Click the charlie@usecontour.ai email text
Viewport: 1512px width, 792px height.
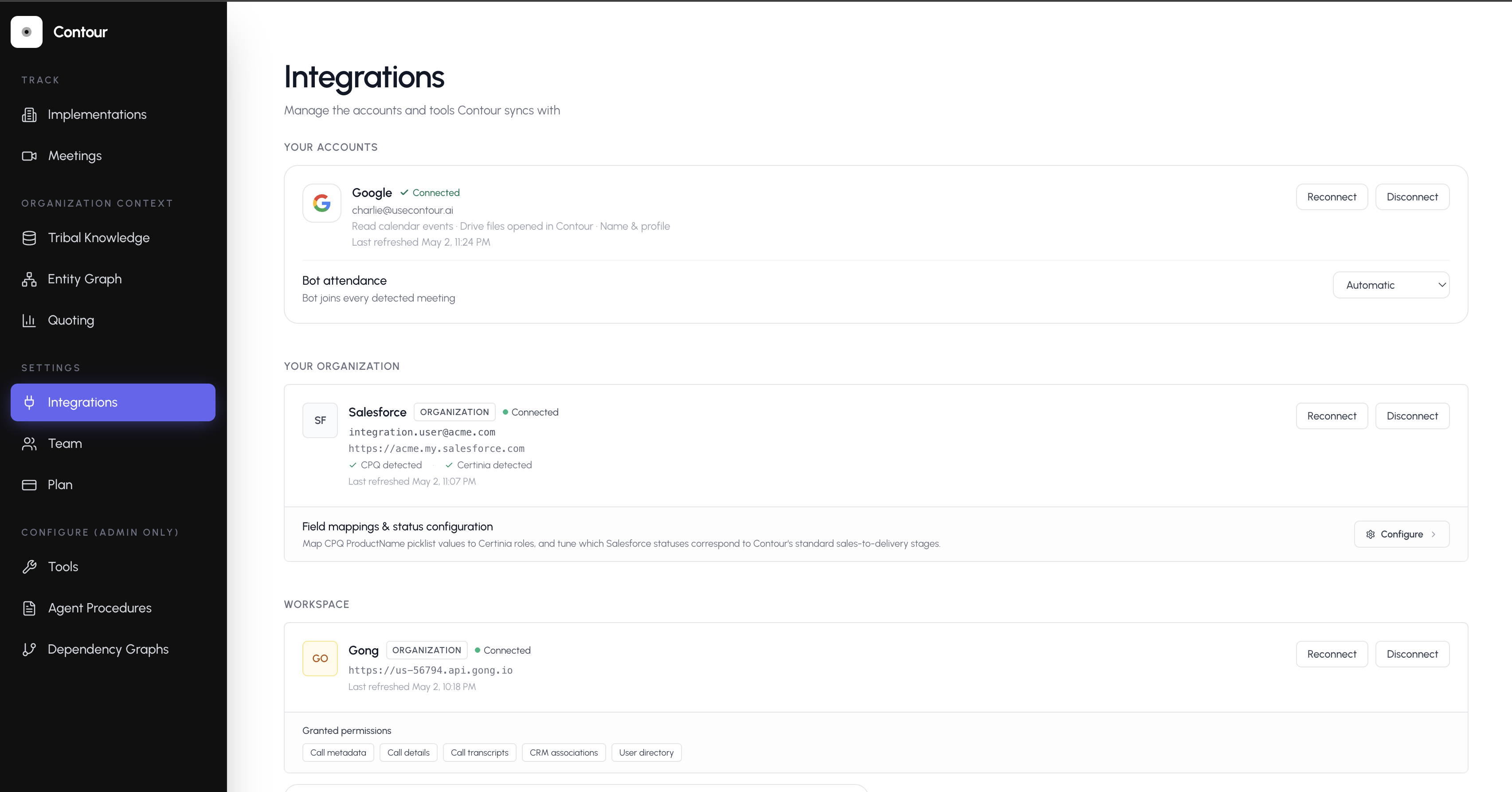pos(403,210)
